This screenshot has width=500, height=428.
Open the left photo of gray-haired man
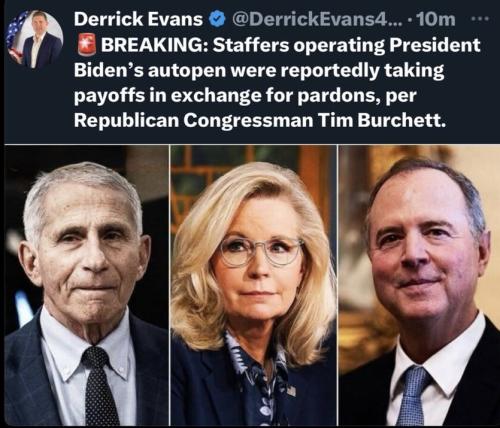click(x=87, y=285)
